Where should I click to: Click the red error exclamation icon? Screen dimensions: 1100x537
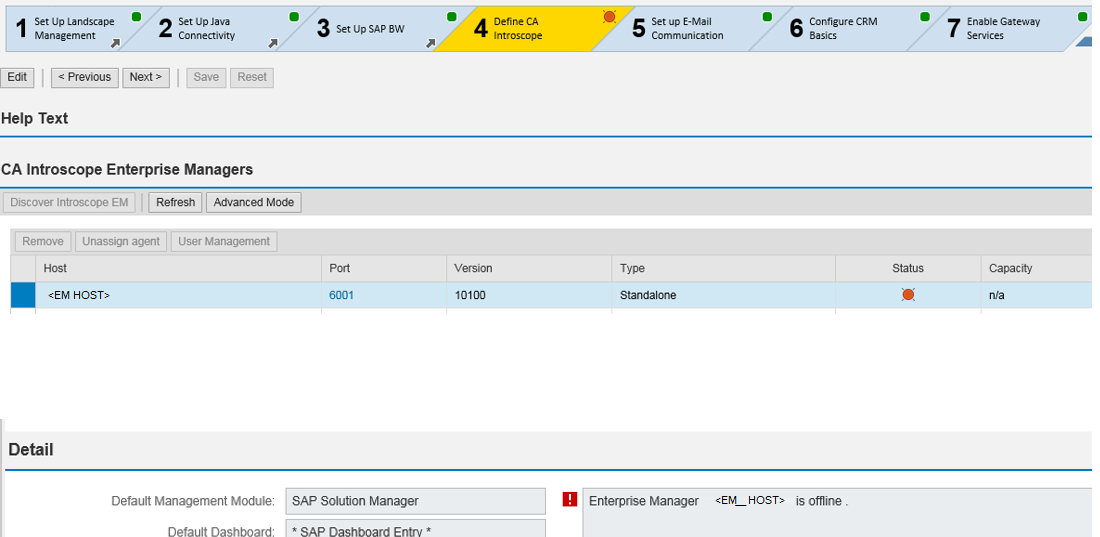point(570,499)
